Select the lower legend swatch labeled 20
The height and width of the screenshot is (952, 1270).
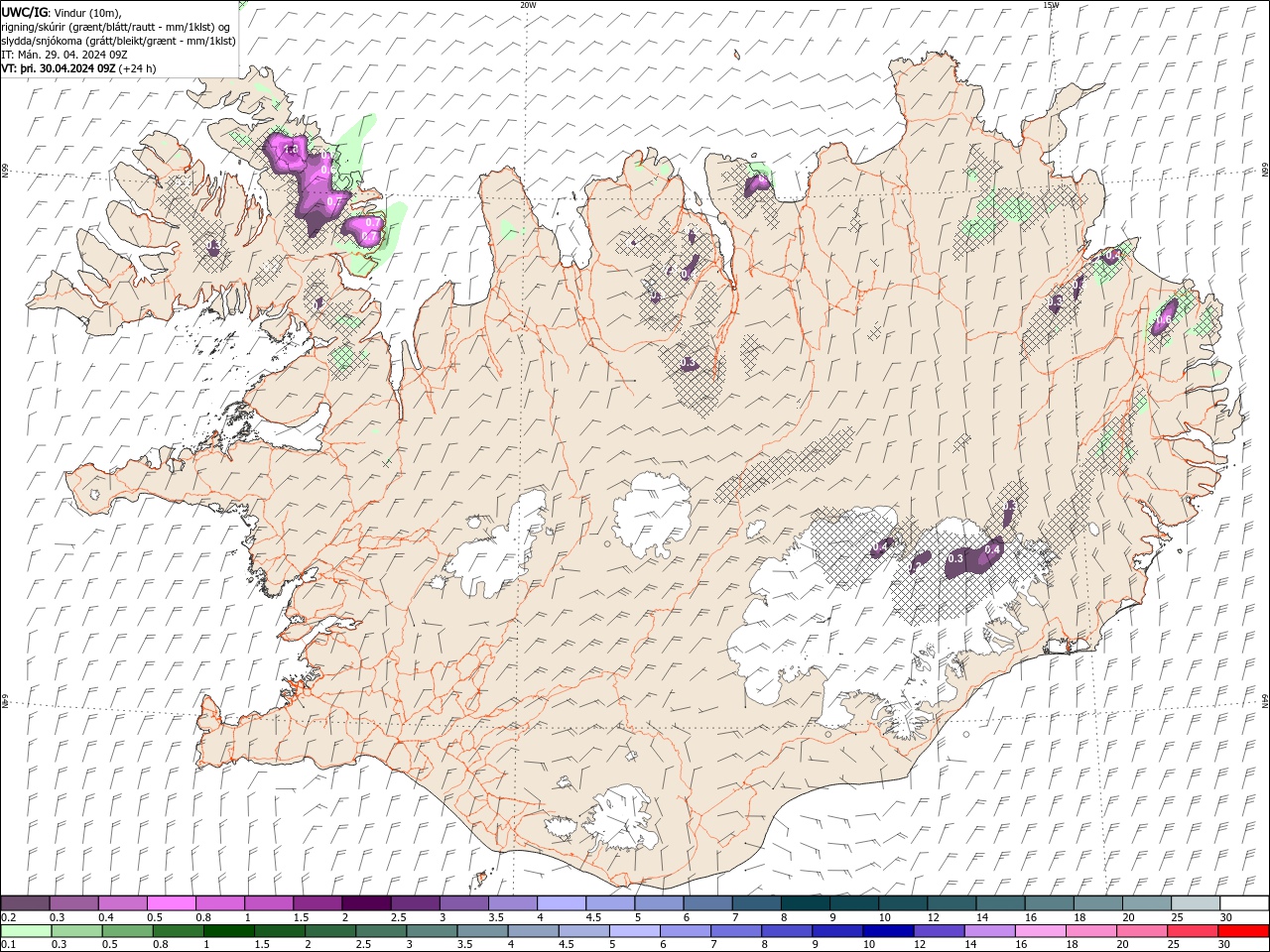click(1140, 931)
